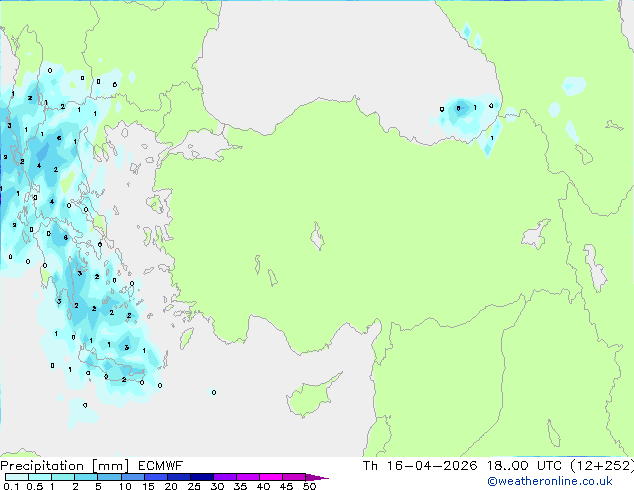The height and width of the screenshot is (490, 634).
Task: Click the island of Crete on the map
Action: (x=111, y=368)
